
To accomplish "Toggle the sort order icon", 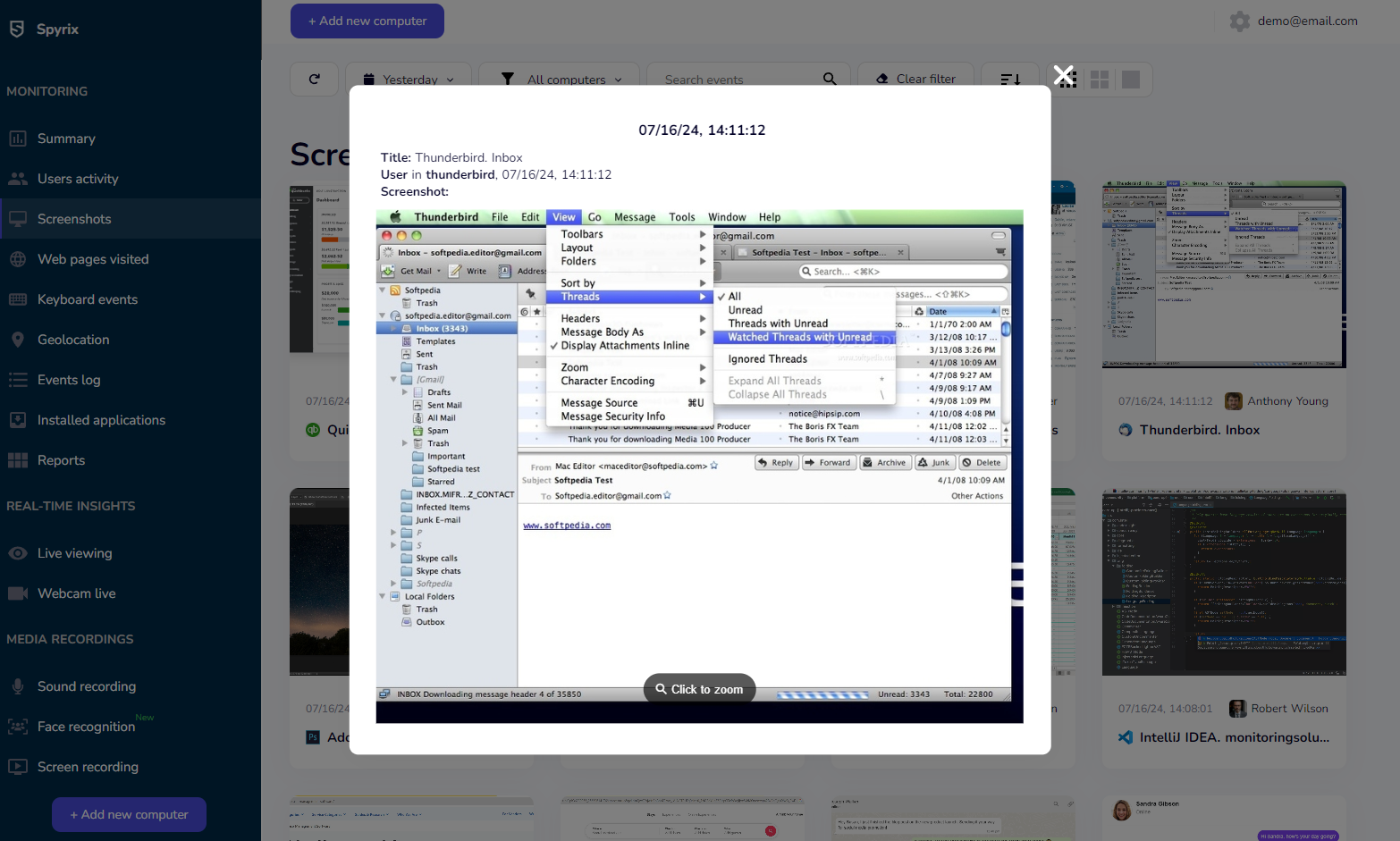I will [x=1010, y=79].
